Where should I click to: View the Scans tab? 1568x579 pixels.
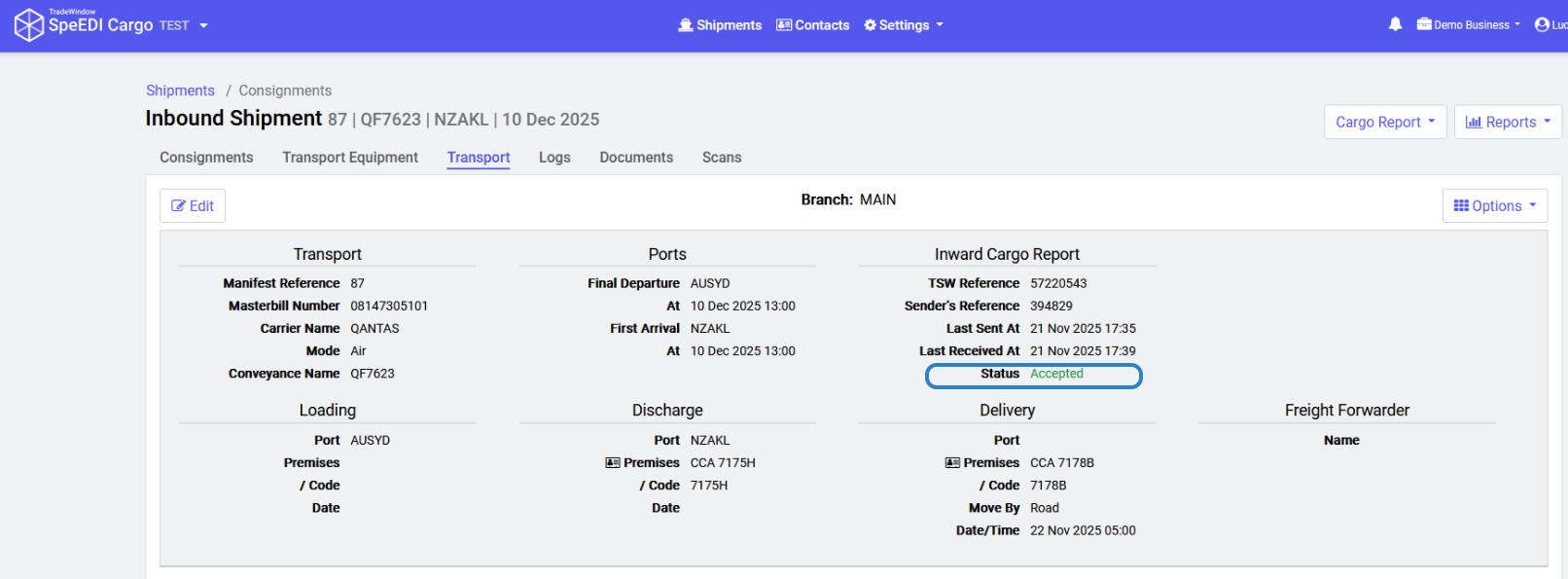[x=722, y=158]
